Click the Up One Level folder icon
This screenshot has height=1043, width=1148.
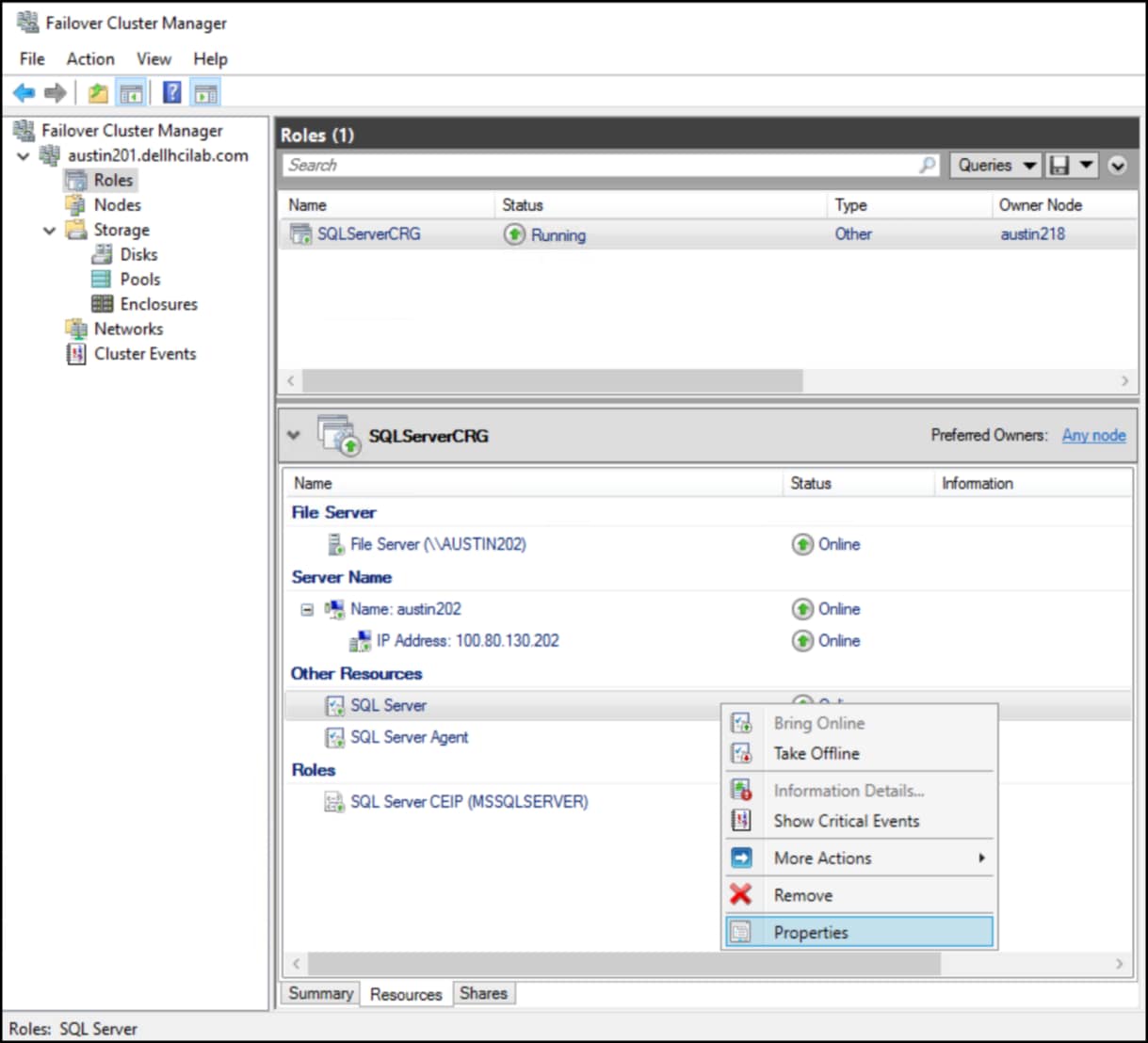coord(98,93)
